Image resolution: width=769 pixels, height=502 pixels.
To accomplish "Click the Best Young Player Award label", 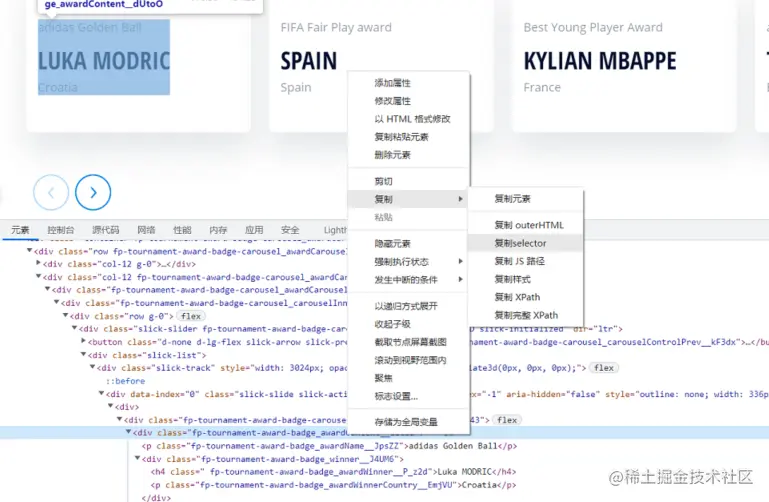I will pos(593,27).
